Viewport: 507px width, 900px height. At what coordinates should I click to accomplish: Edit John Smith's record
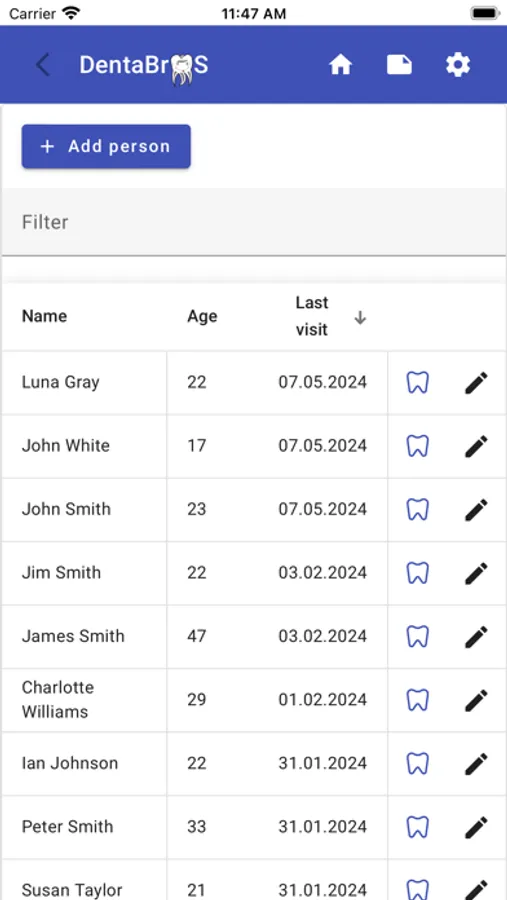(476, 510)
